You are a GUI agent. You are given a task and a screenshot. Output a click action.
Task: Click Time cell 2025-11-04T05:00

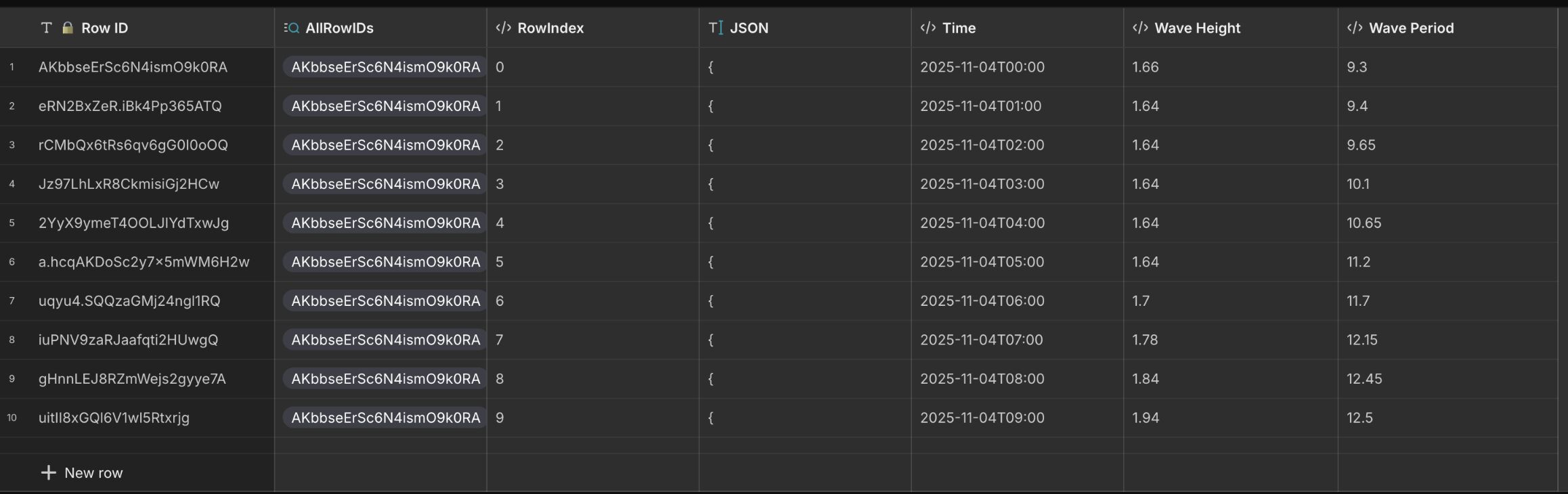coord(982,262)
